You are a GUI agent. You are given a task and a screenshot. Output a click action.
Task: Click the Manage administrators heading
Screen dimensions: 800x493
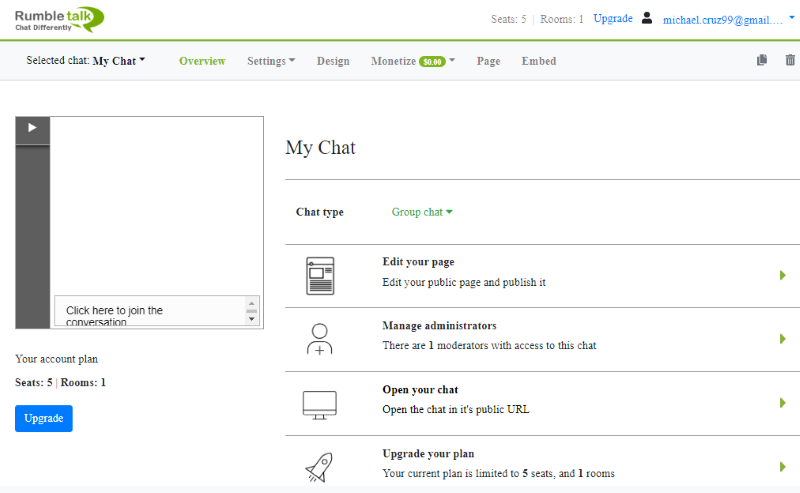click(439, 326)
